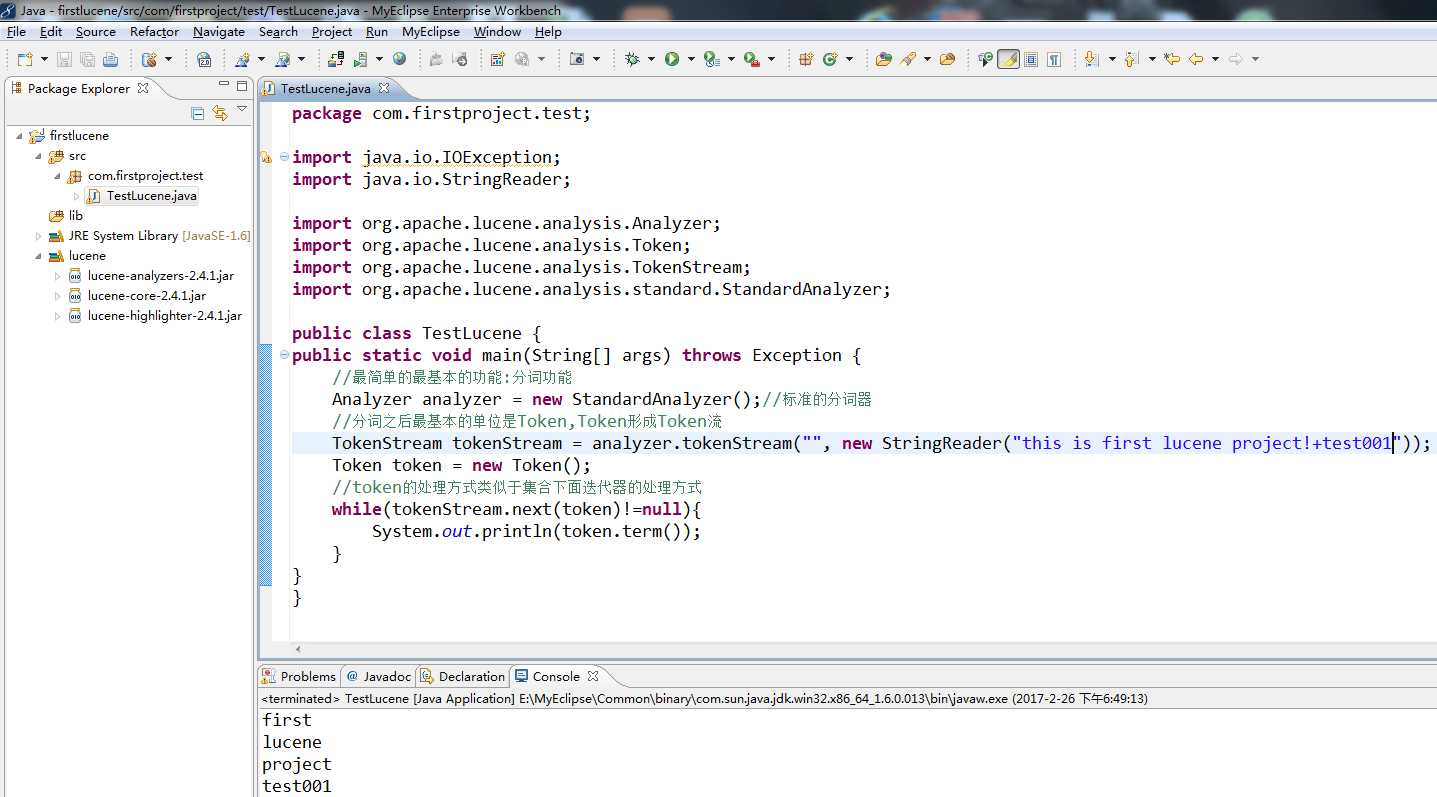
Task: Fold the main method block
Action: coord(284,355)
